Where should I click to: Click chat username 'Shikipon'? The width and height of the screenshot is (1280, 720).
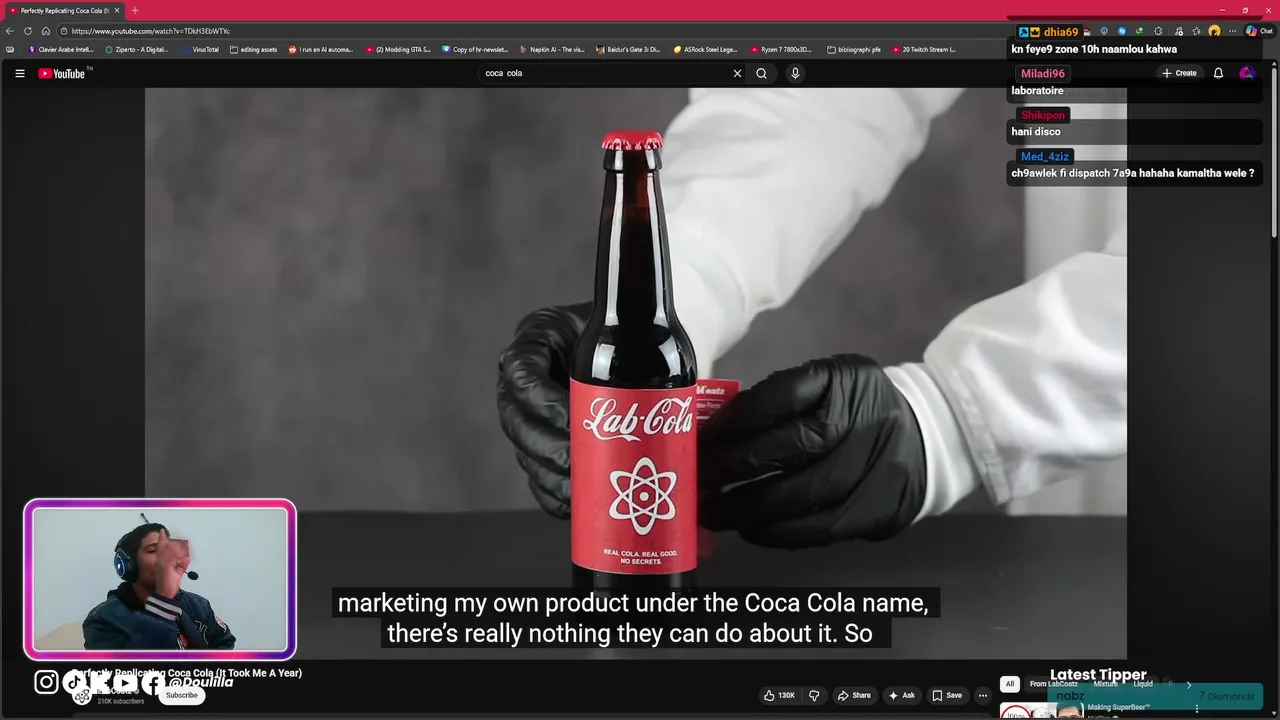tap(1043, 115)
